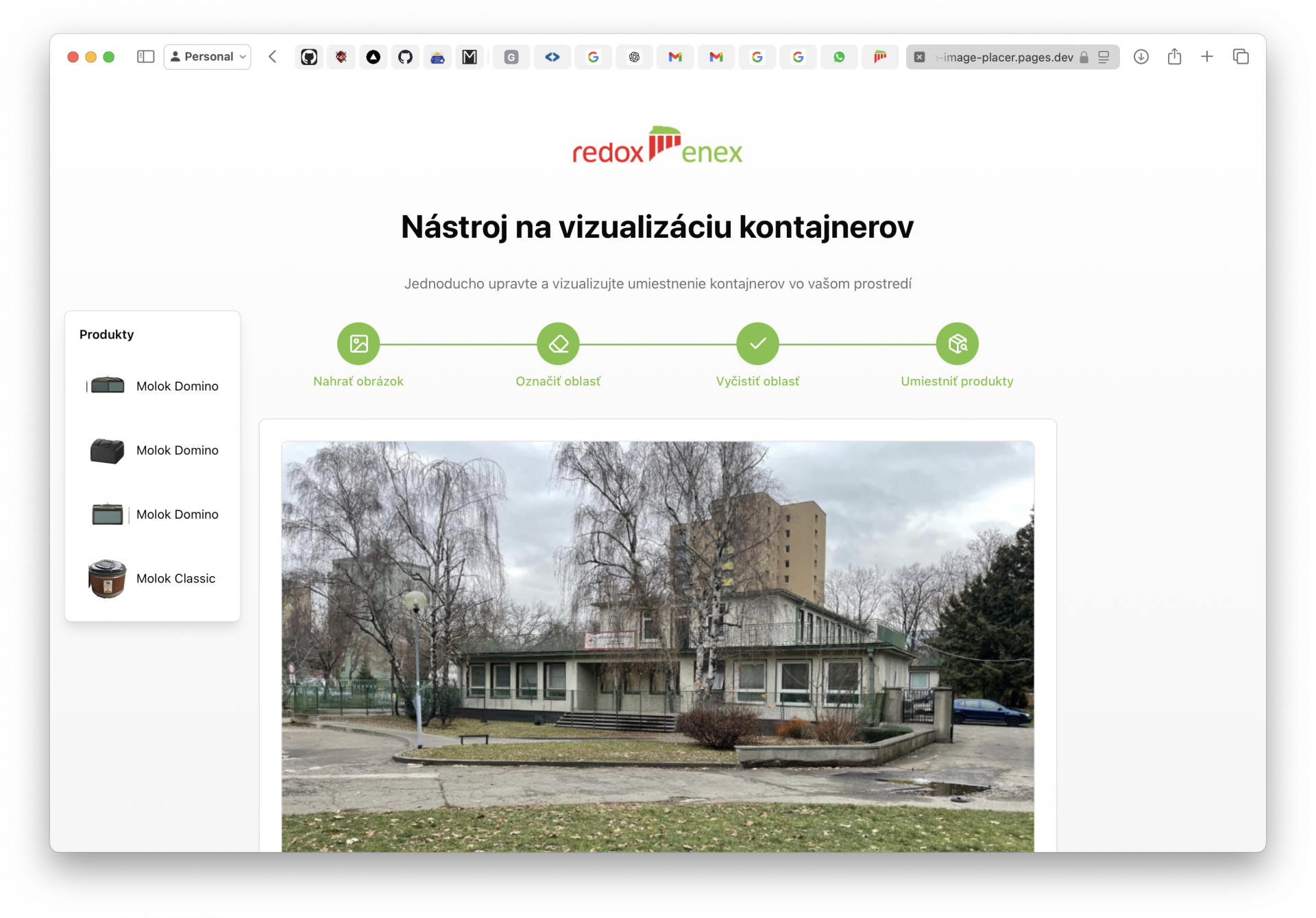Switch to the WhatsApp pinned tab
Screen dimensions: 1316x918
[x=839, y=57]
